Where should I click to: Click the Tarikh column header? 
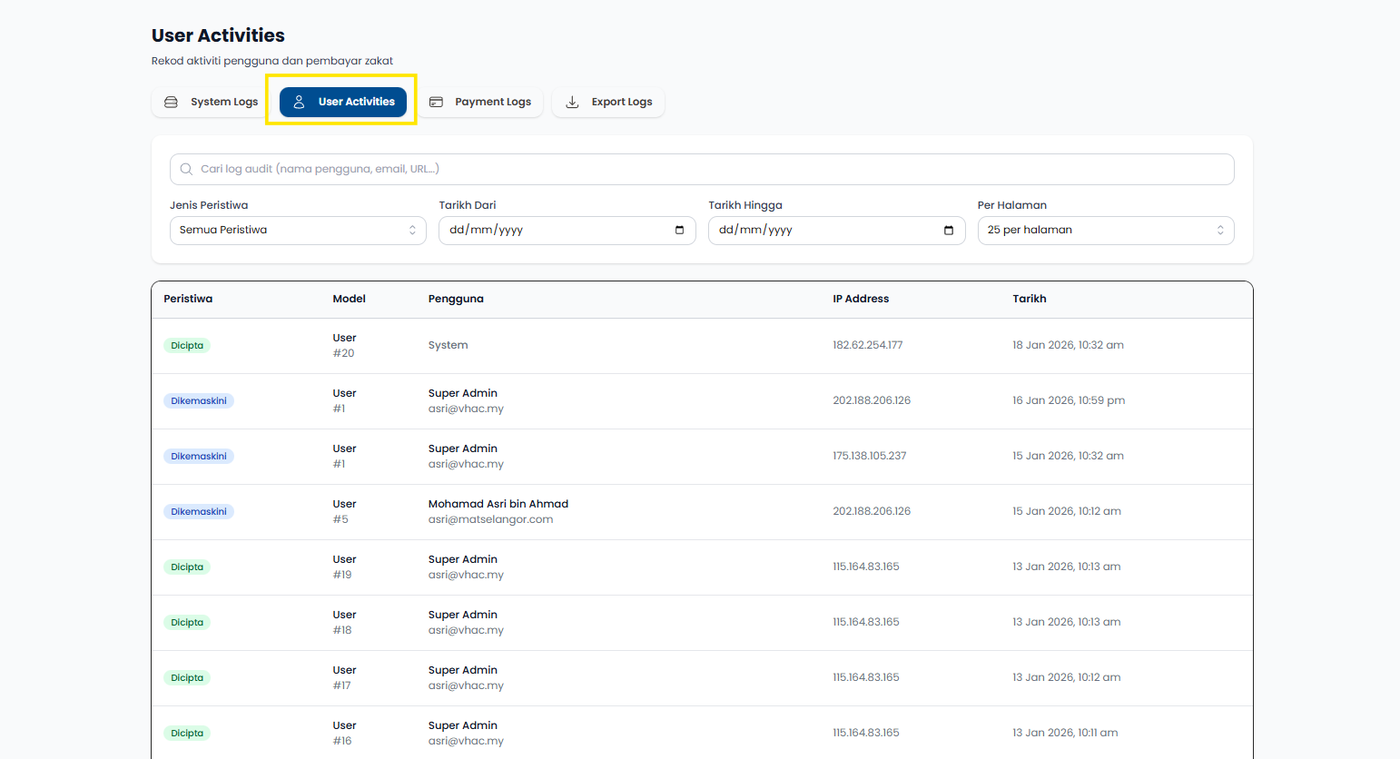[x=1029, y=299]
